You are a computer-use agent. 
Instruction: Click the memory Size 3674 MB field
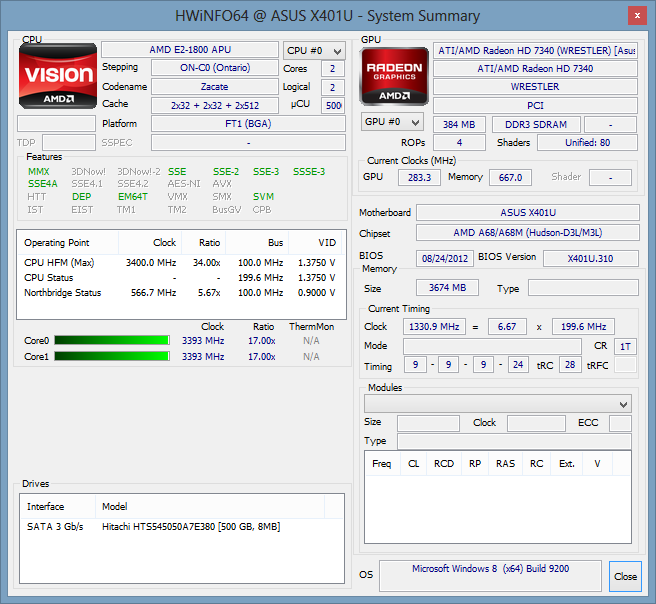click(447, 288)
